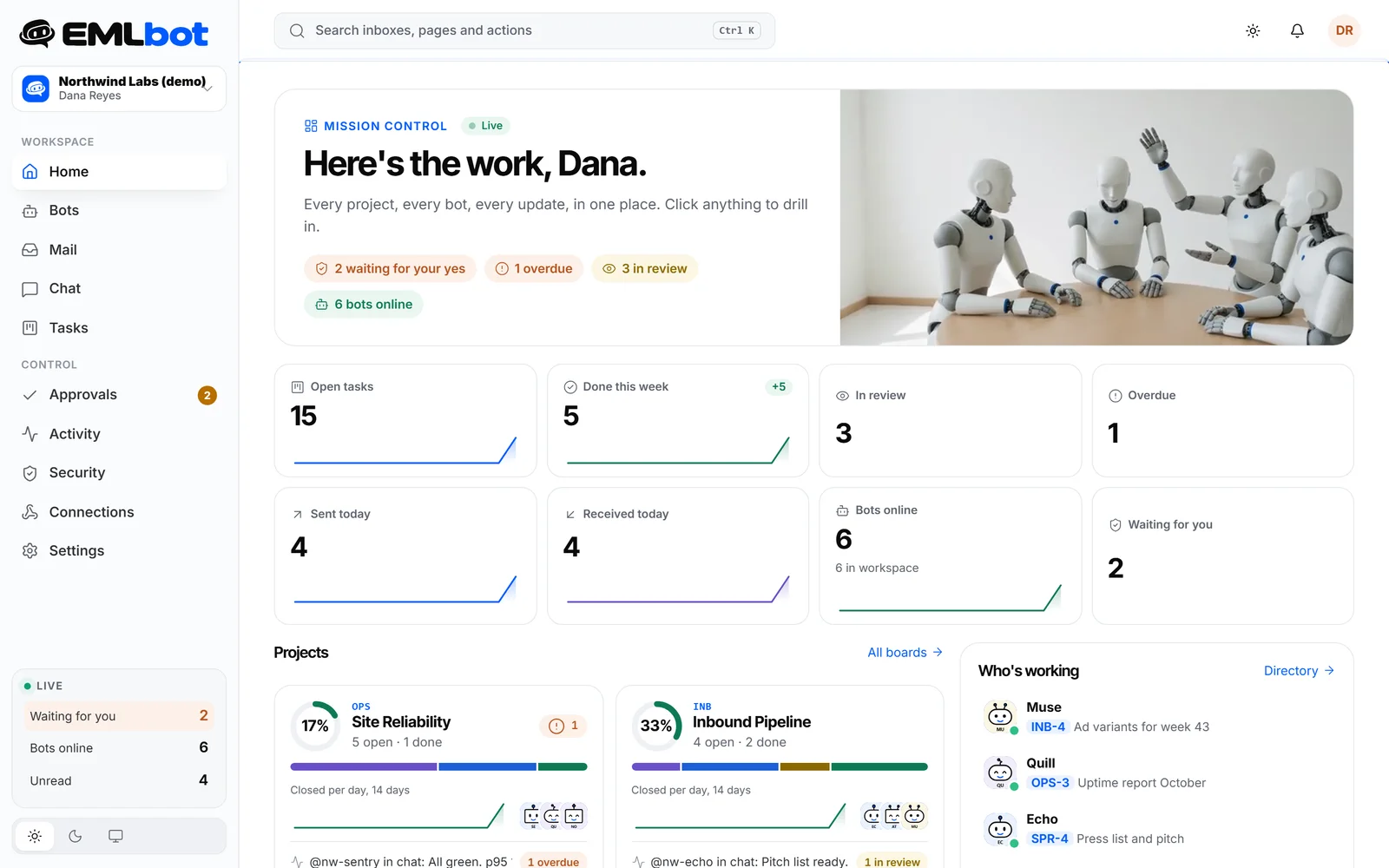
Task: Open the OPS-3 task tag
Action: [1050, 783]
